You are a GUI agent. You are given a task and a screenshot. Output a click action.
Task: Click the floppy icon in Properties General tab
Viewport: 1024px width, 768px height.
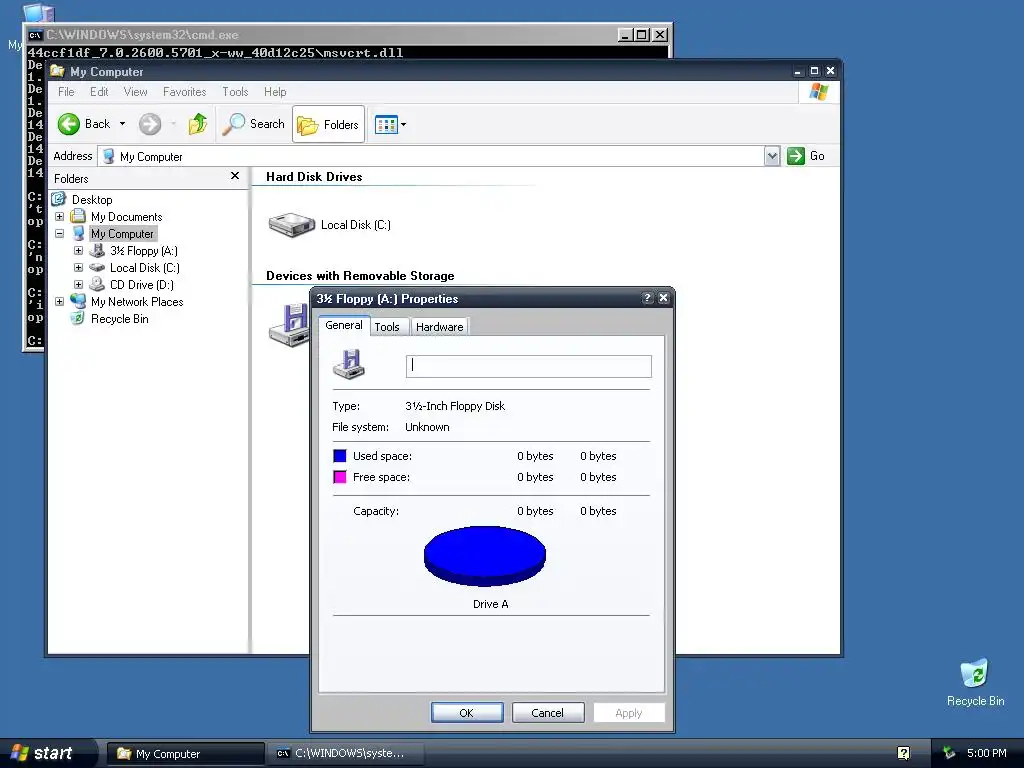coord(349,364)
